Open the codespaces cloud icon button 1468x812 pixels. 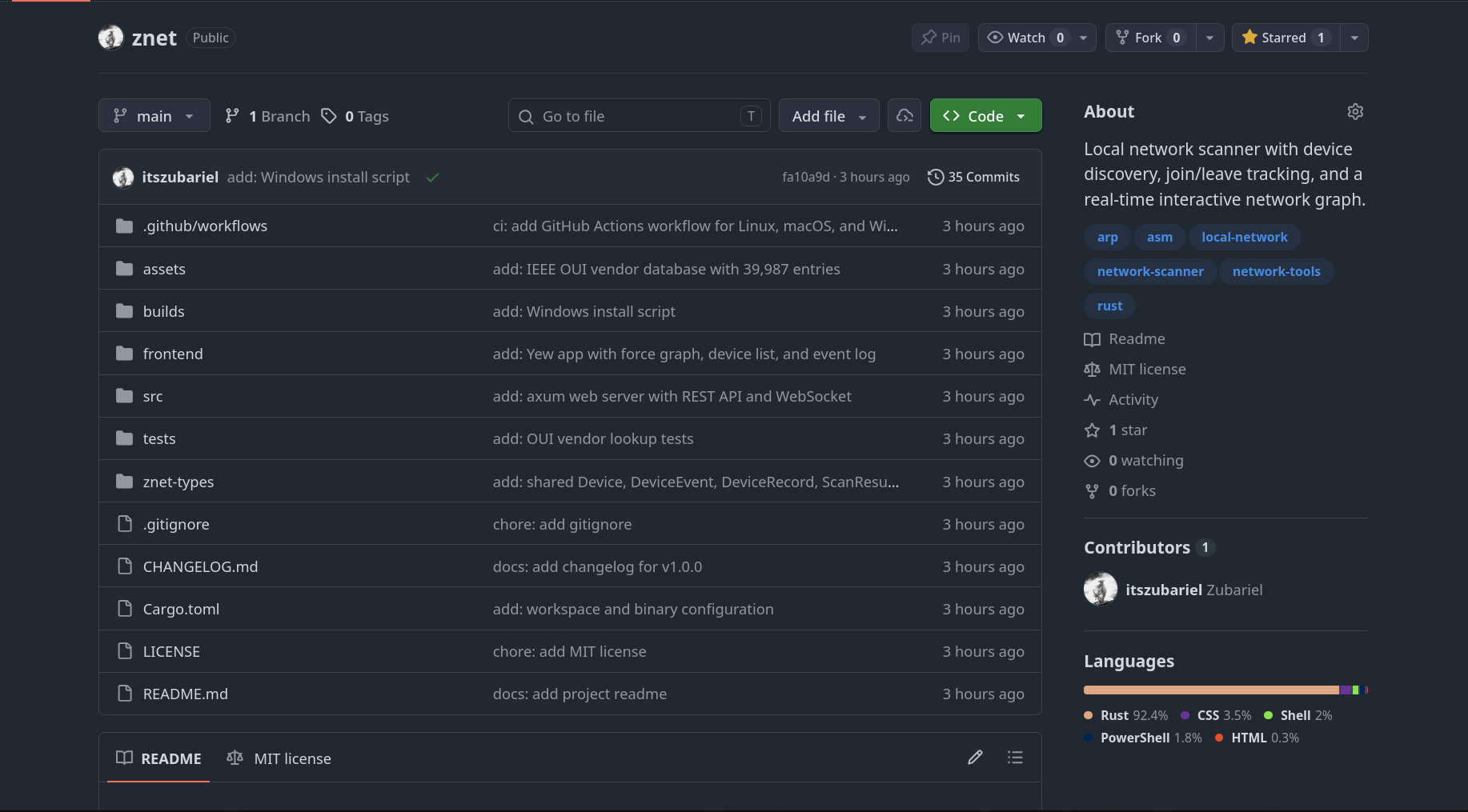coord(904,116)
